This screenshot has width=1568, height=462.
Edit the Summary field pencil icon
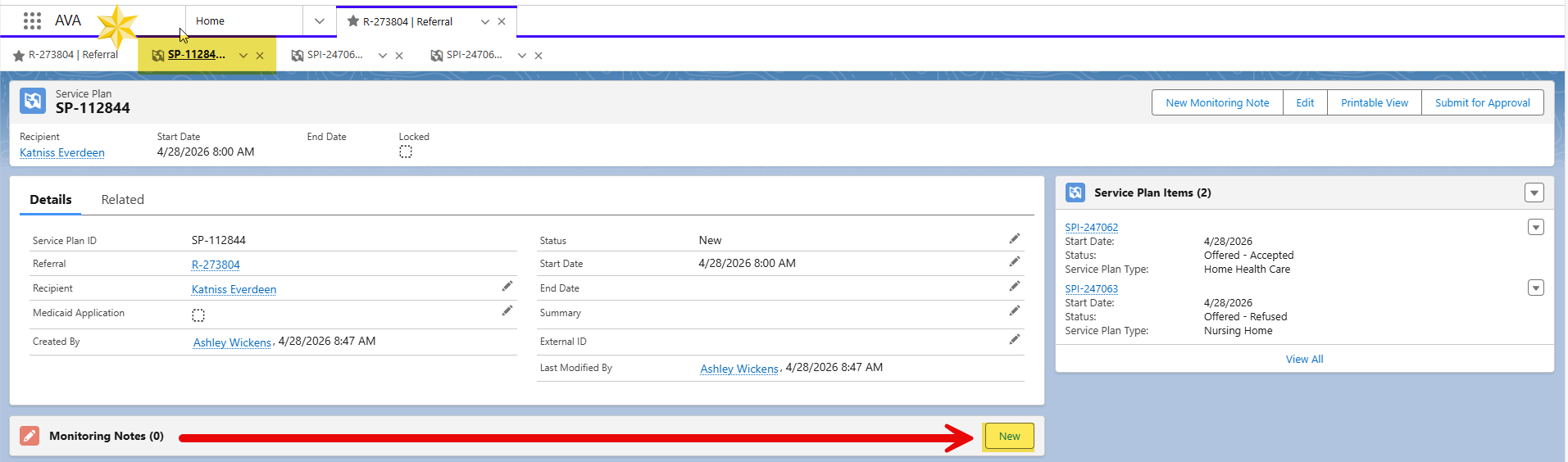[1015, 310]
